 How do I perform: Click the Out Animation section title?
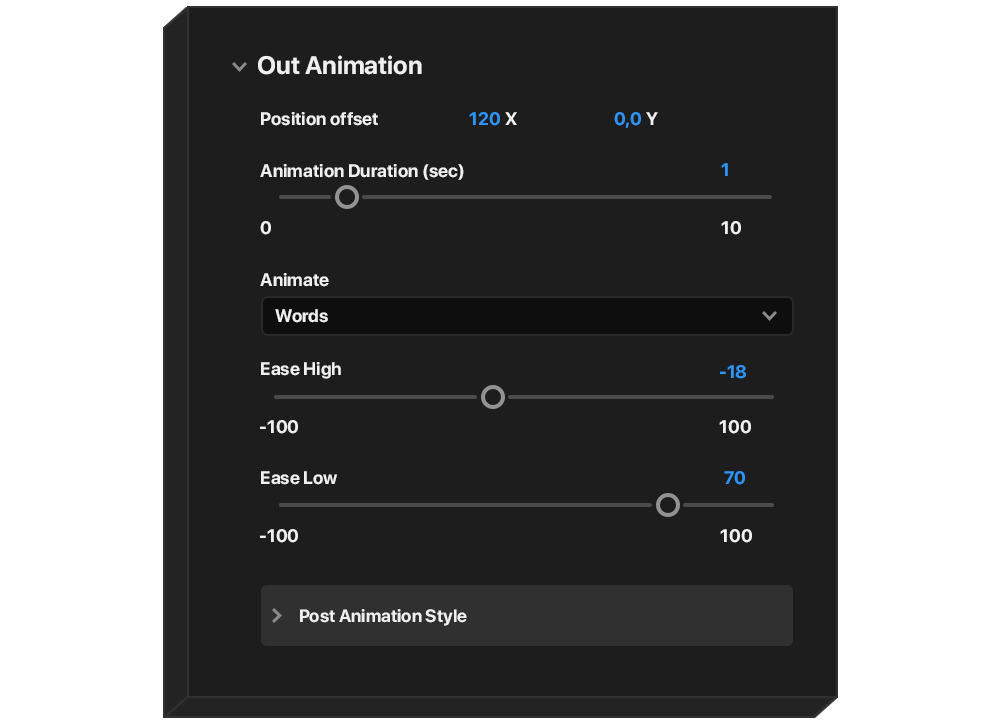click(x=339, y=66)
